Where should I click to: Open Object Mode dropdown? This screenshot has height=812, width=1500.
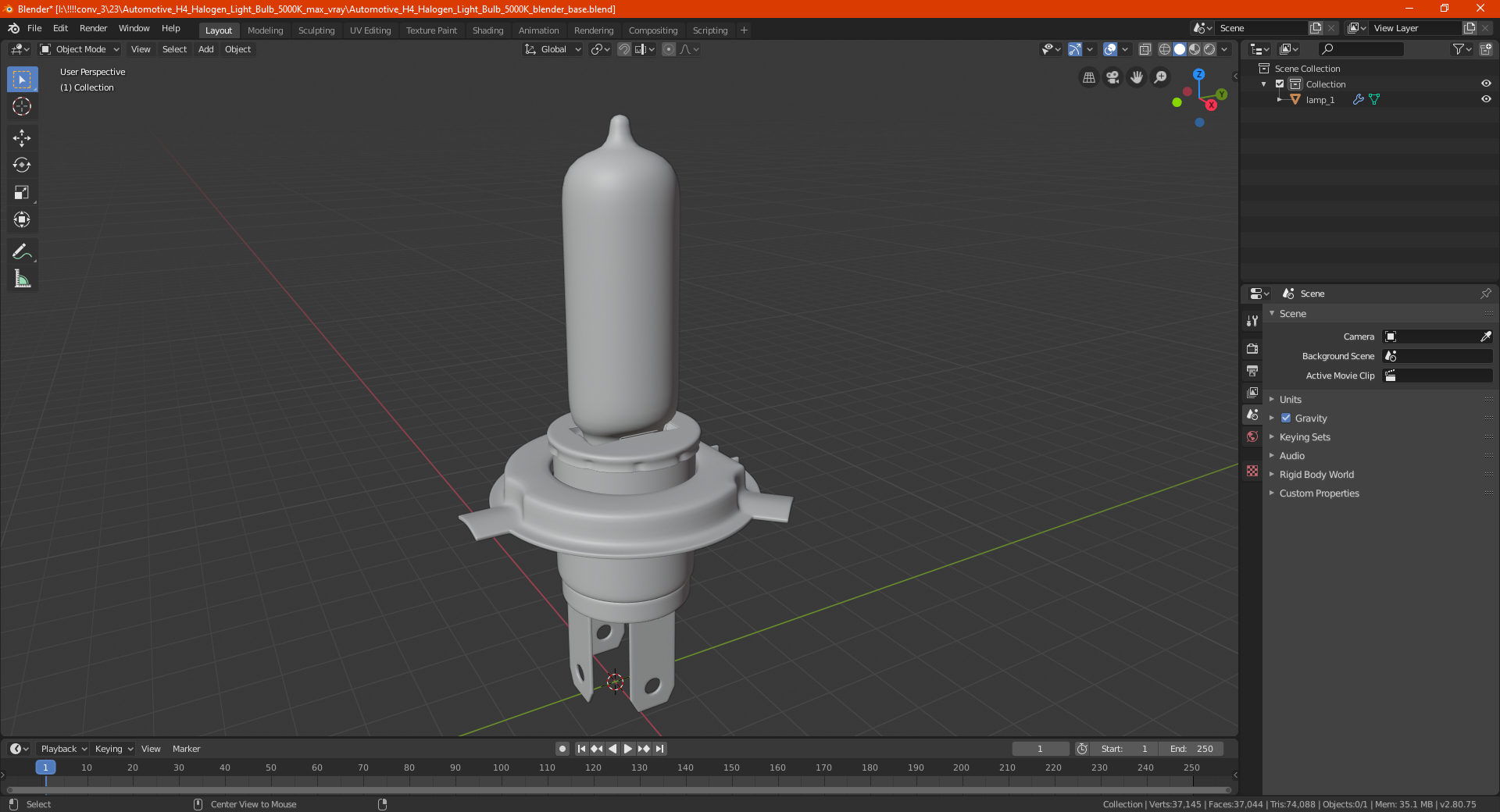[80, 49]
